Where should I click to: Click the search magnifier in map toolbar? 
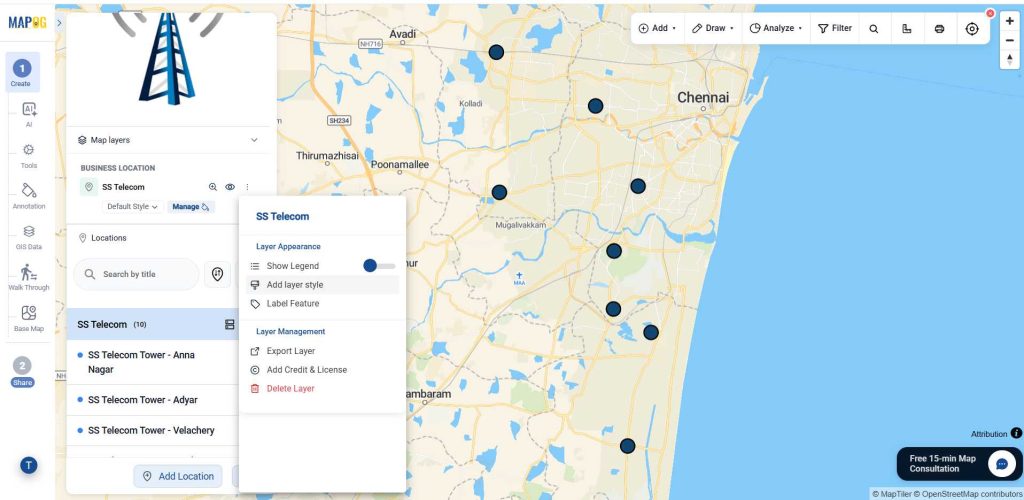[874, 29]
